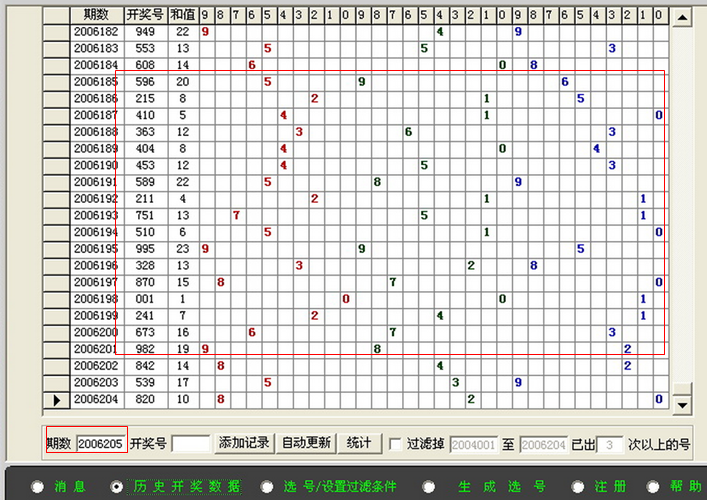Click the 自动更新 button
Viewport: 707px width, 500px height.
(306, 443)
